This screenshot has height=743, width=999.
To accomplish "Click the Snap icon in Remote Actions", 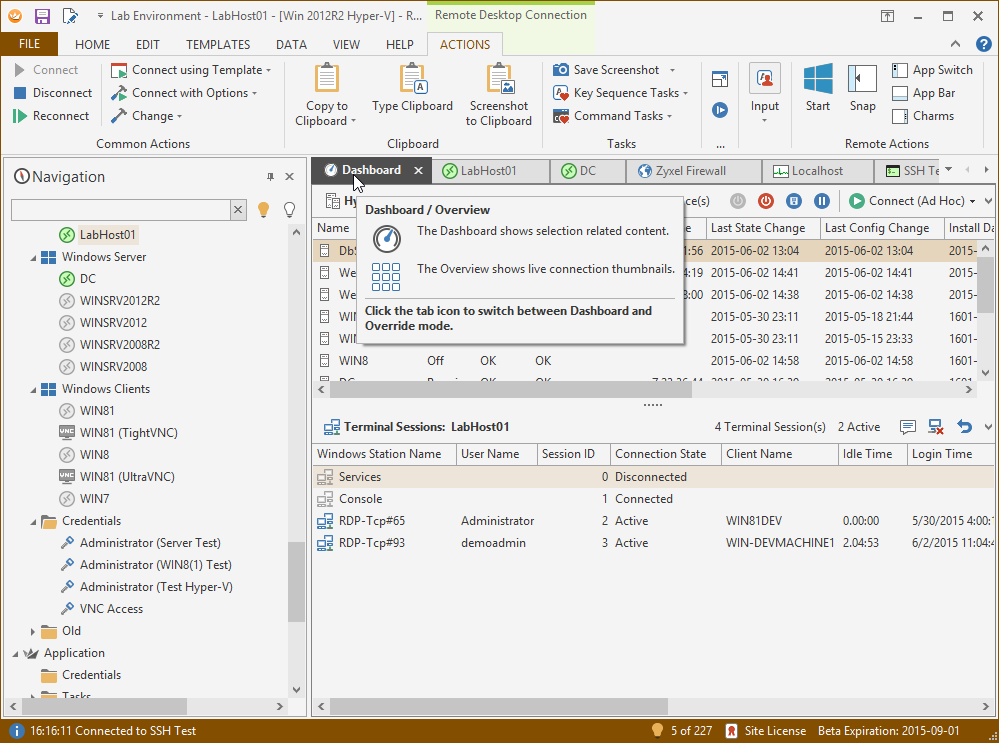I will coord(861,90).
